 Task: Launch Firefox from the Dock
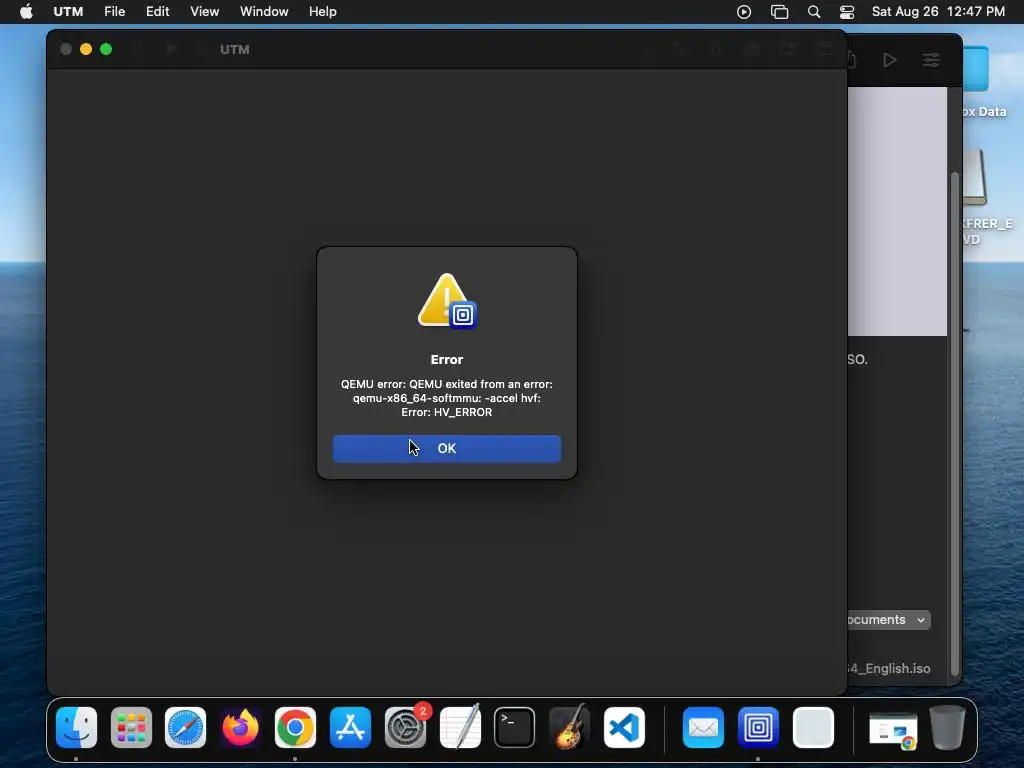click(x=240, y=727)
